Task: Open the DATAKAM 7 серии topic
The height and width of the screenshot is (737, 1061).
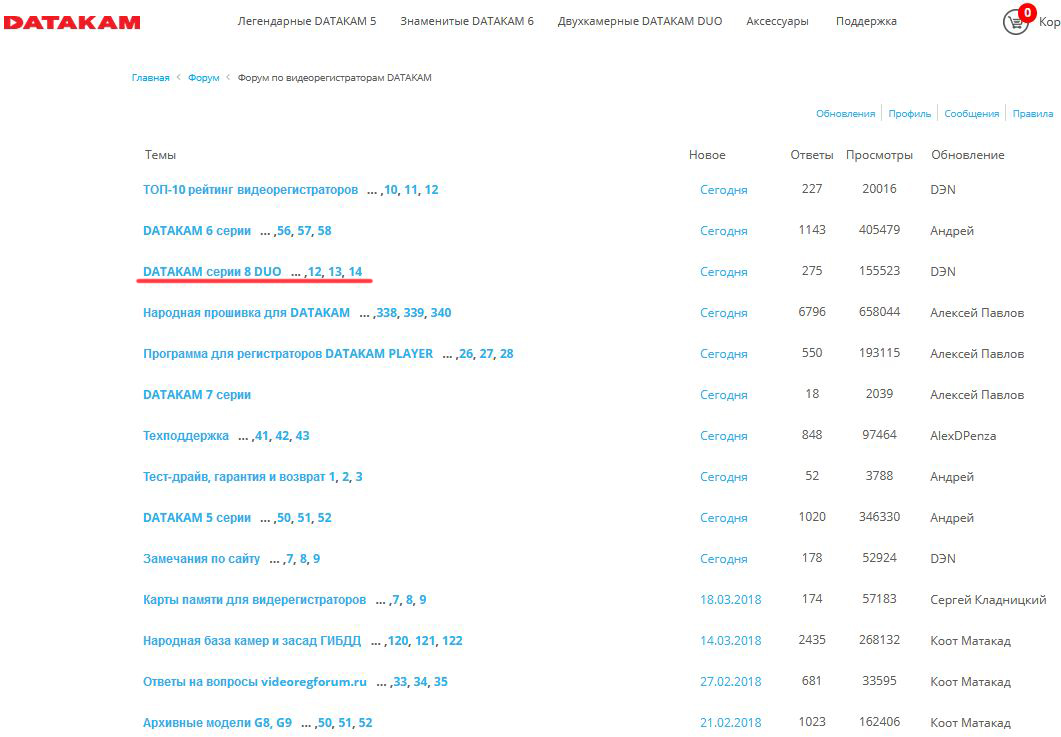Action: (197, 395)
